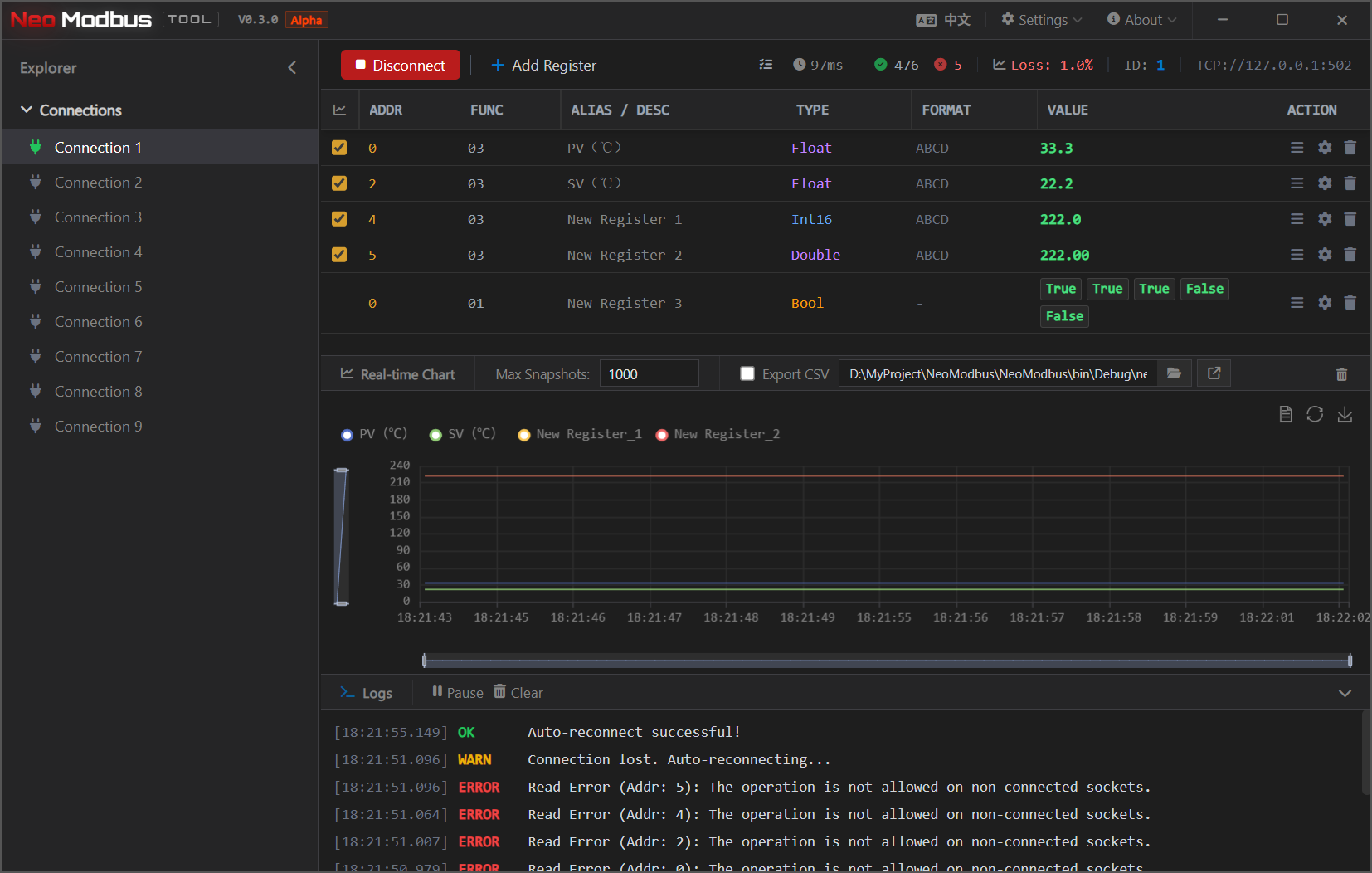Download the chart as image
Image resolution: width=1372 pixels, height=873 pixels.
[x=1345, y=414]
